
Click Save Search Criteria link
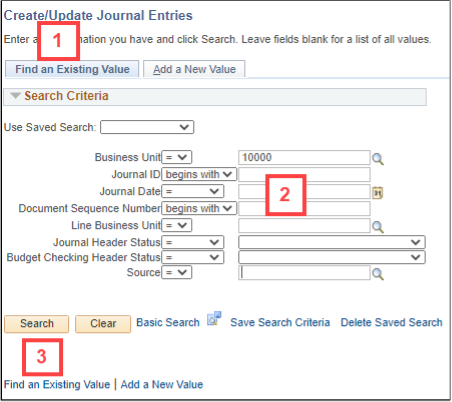(280, 322)
